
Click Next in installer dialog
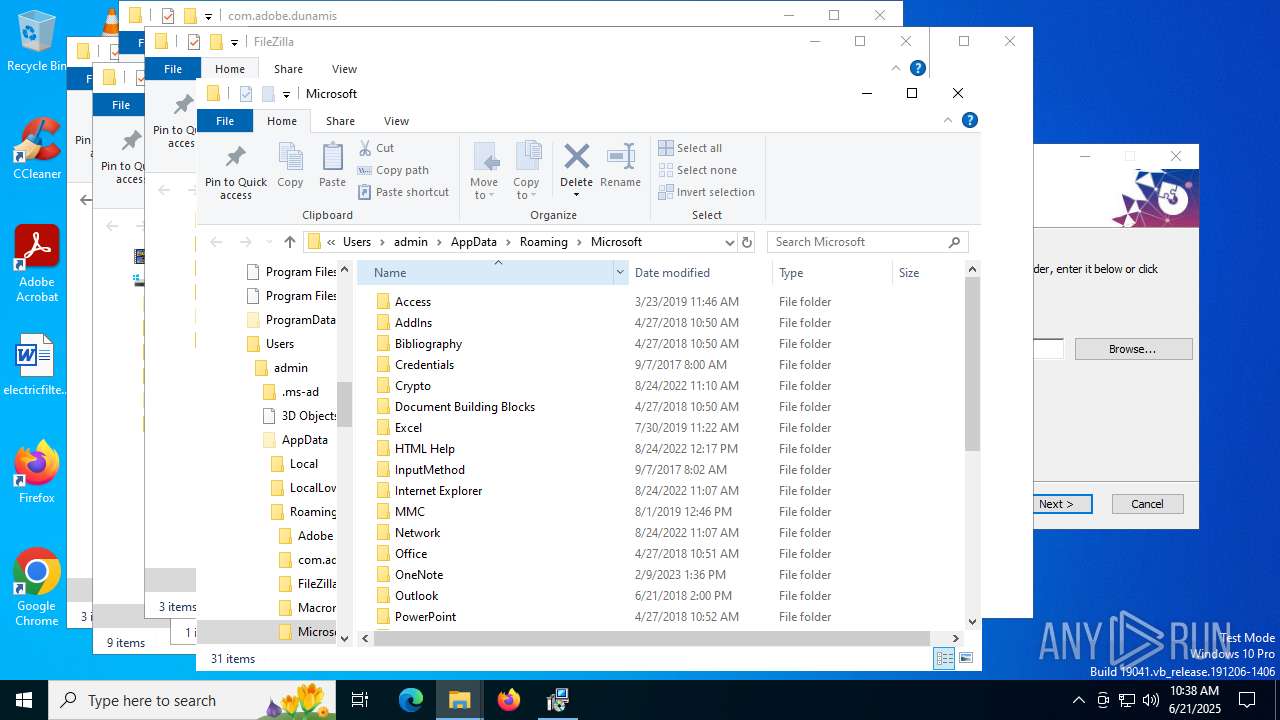pos(1061,504)
